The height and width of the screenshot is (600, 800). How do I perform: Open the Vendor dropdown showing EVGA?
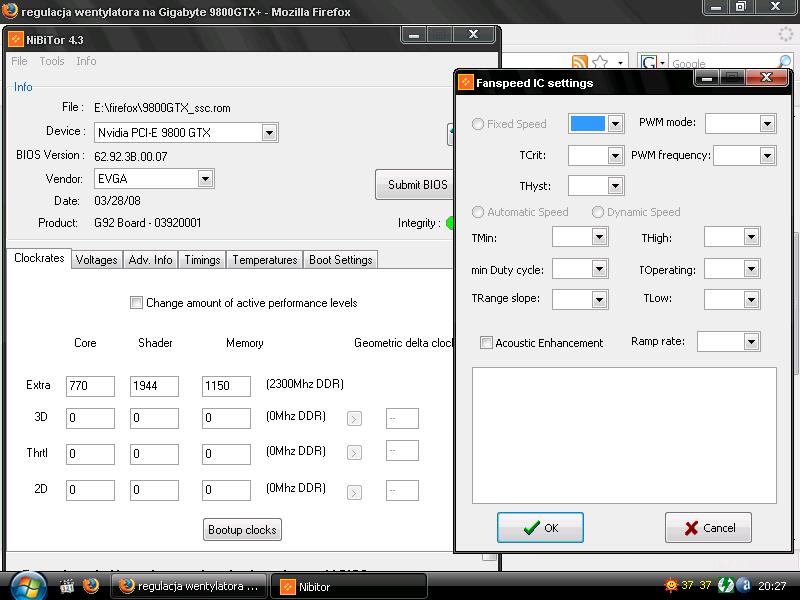(x=205, y=179)
